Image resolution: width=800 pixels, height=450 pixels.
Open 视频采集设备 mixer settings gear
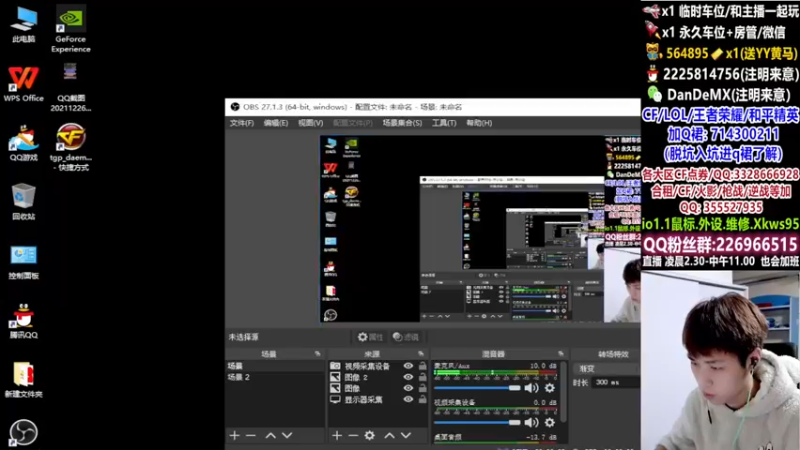pyautogui.click(x=549, y=422)
